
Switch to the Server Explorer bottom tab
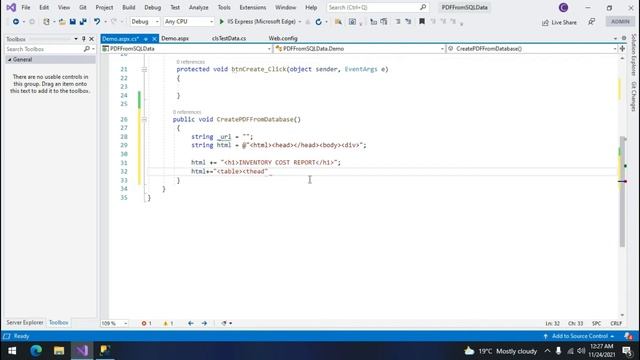click(x=24, y=322)
